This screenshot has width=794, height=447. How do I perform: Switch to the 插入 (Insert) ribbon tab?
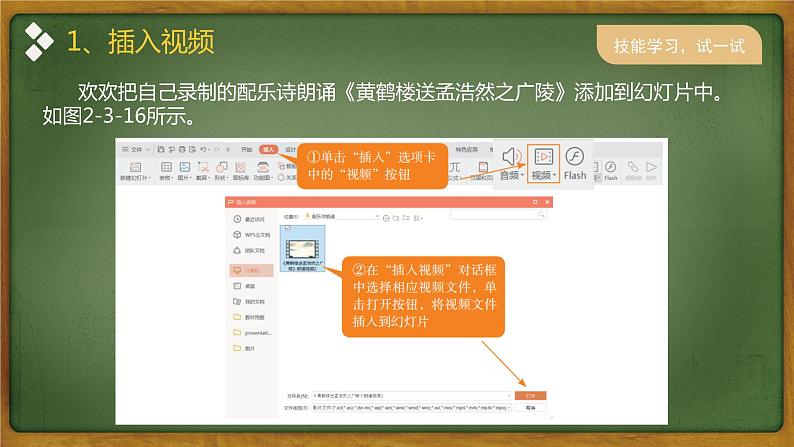pyautogui.click(x=268, y=149)
